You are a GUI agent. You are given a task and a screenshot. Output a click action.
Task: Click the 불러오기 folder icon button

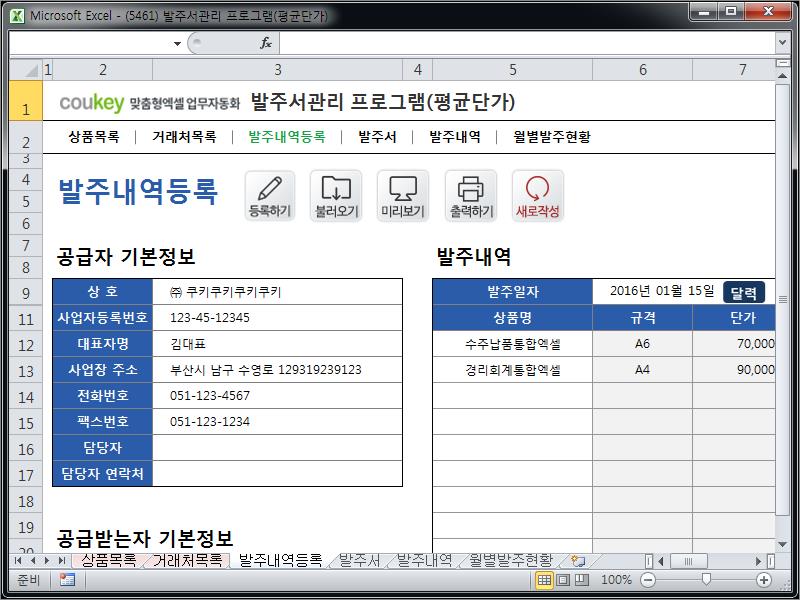336,196
